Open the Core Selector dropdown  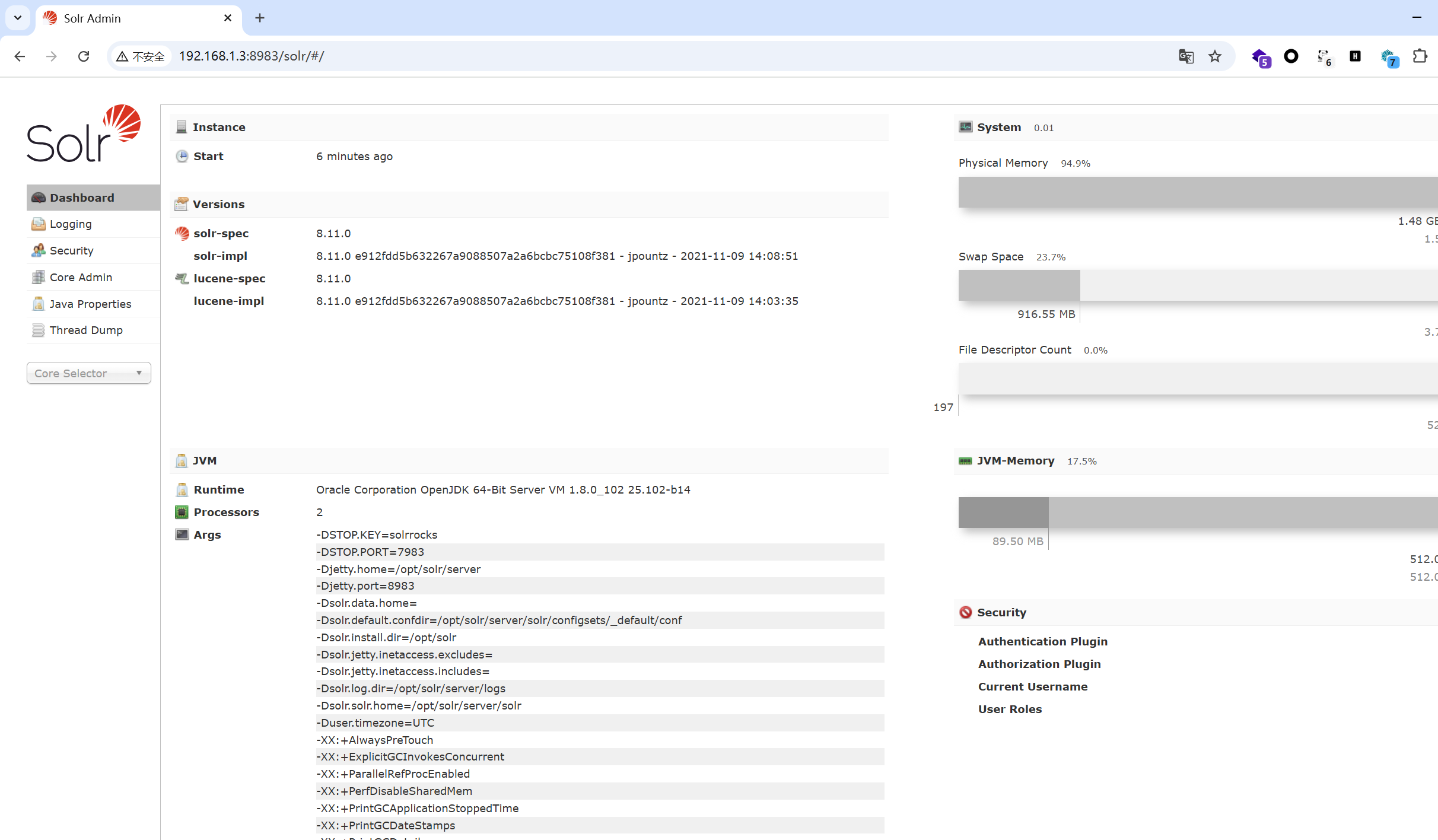88,373
